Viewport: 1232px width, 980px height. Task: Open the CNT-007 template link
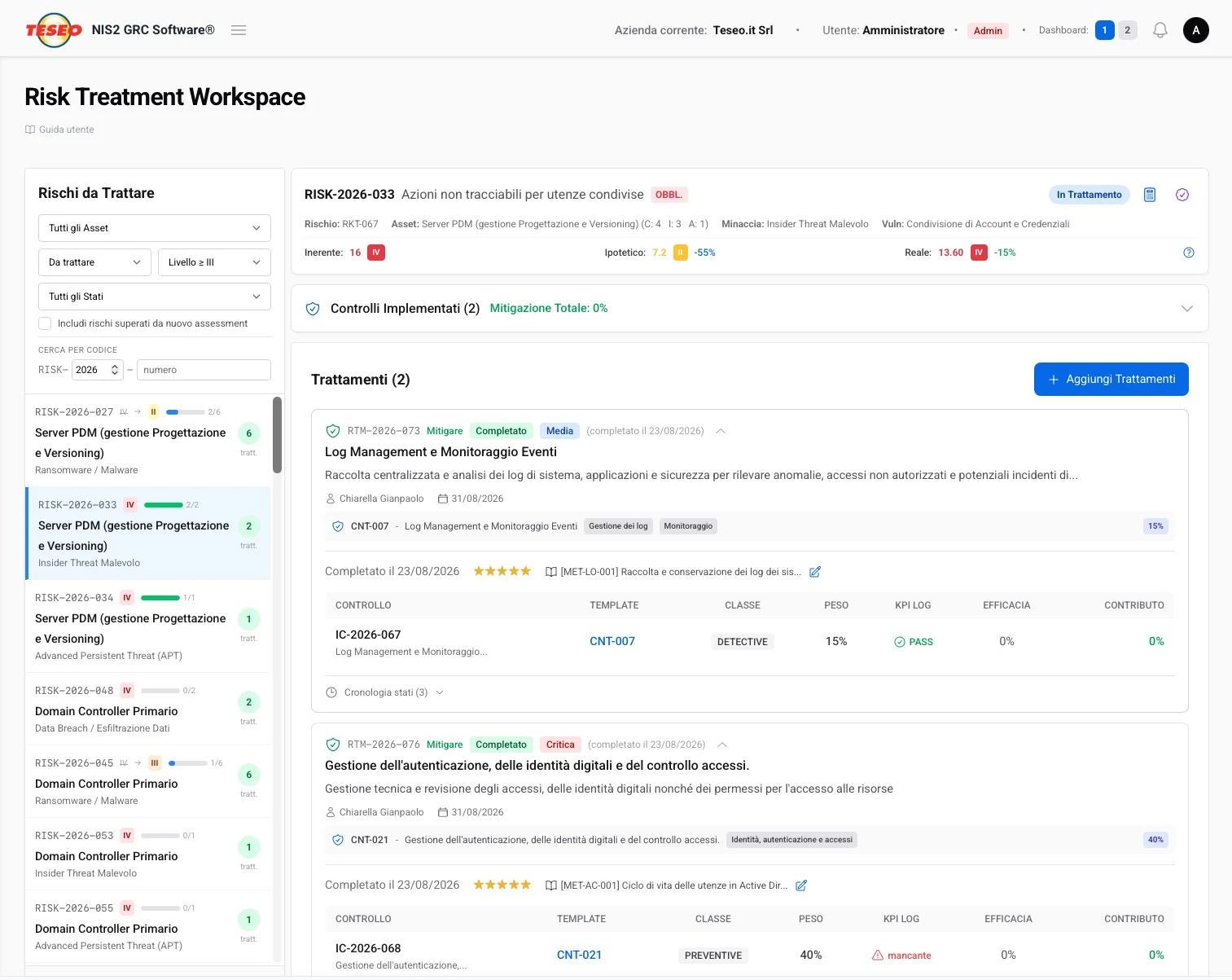[x=612, y=642]
